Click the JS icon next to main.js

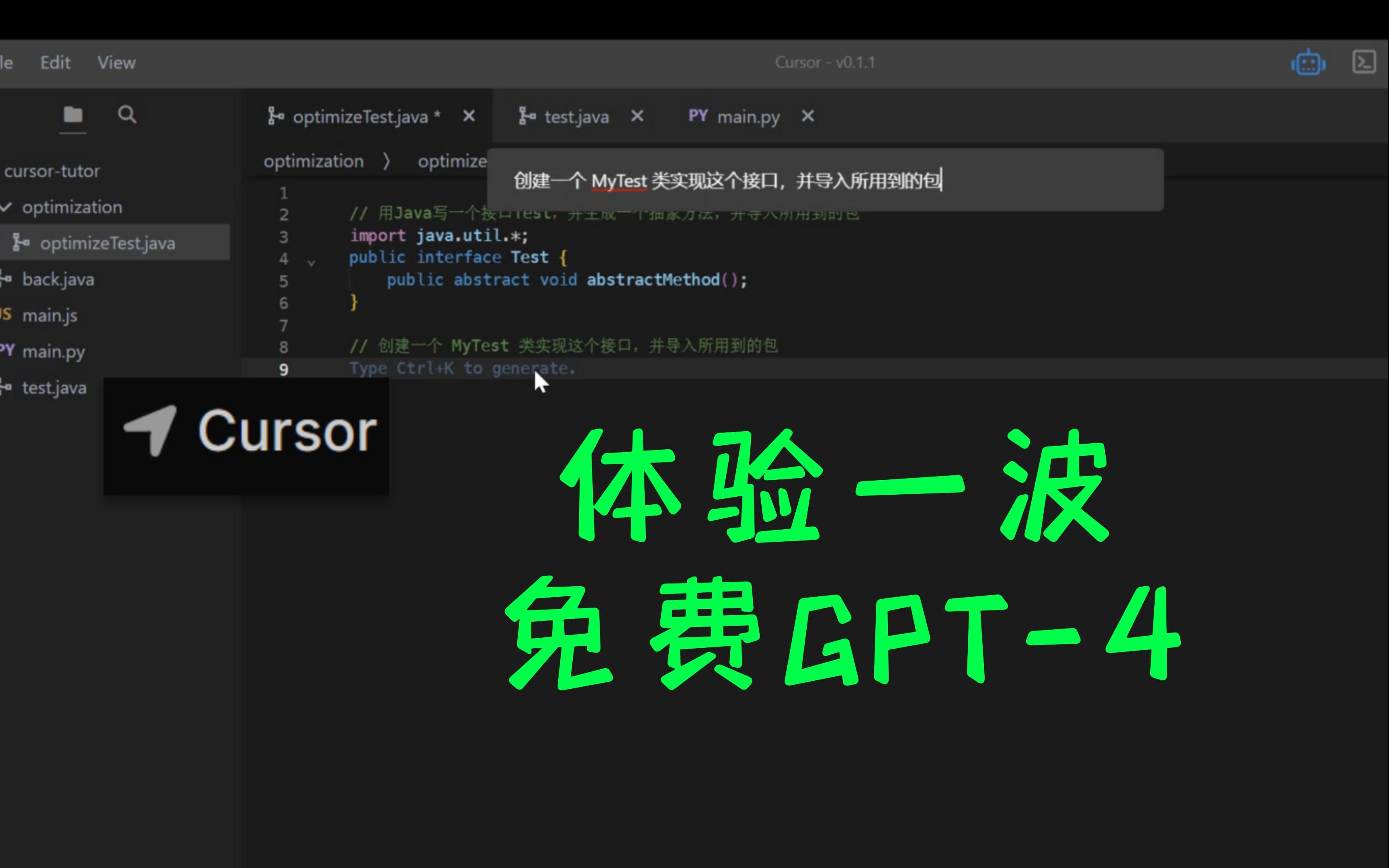[6, 315]
